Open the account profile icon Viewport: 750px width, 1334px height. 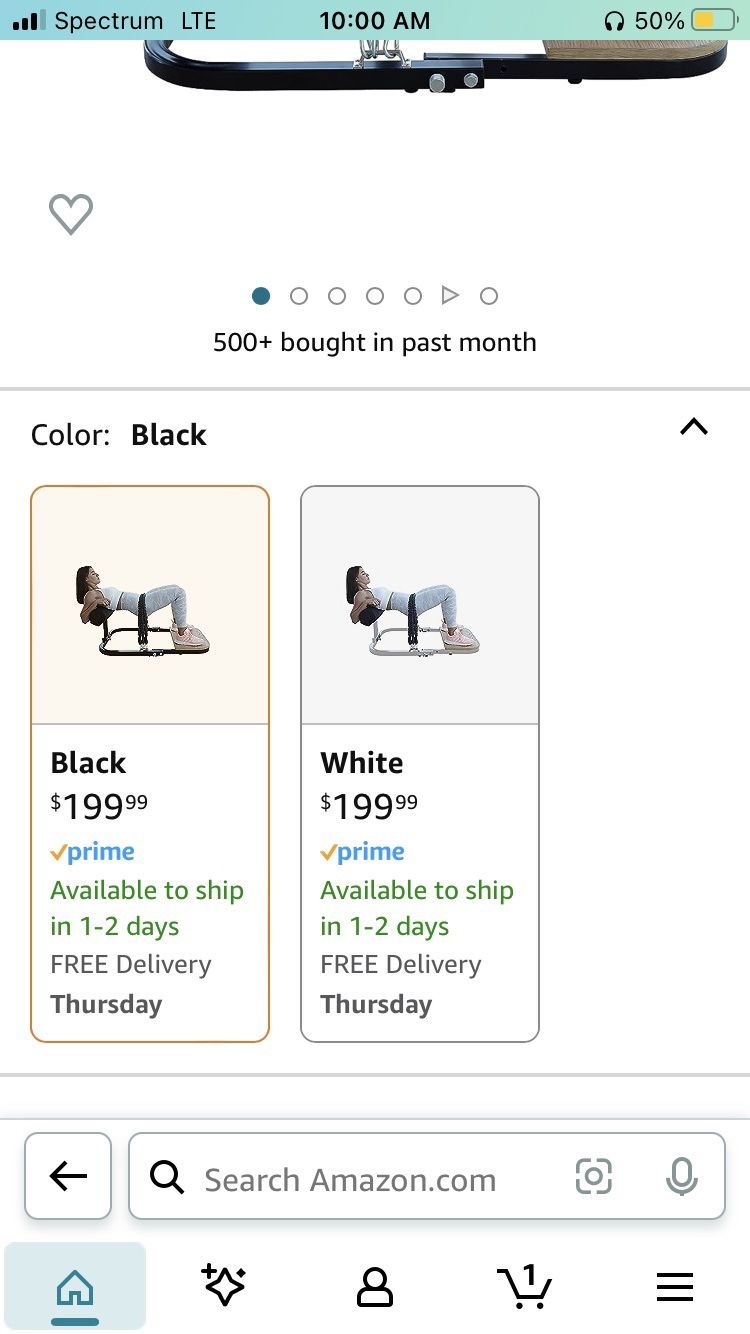click(375, 1286)
